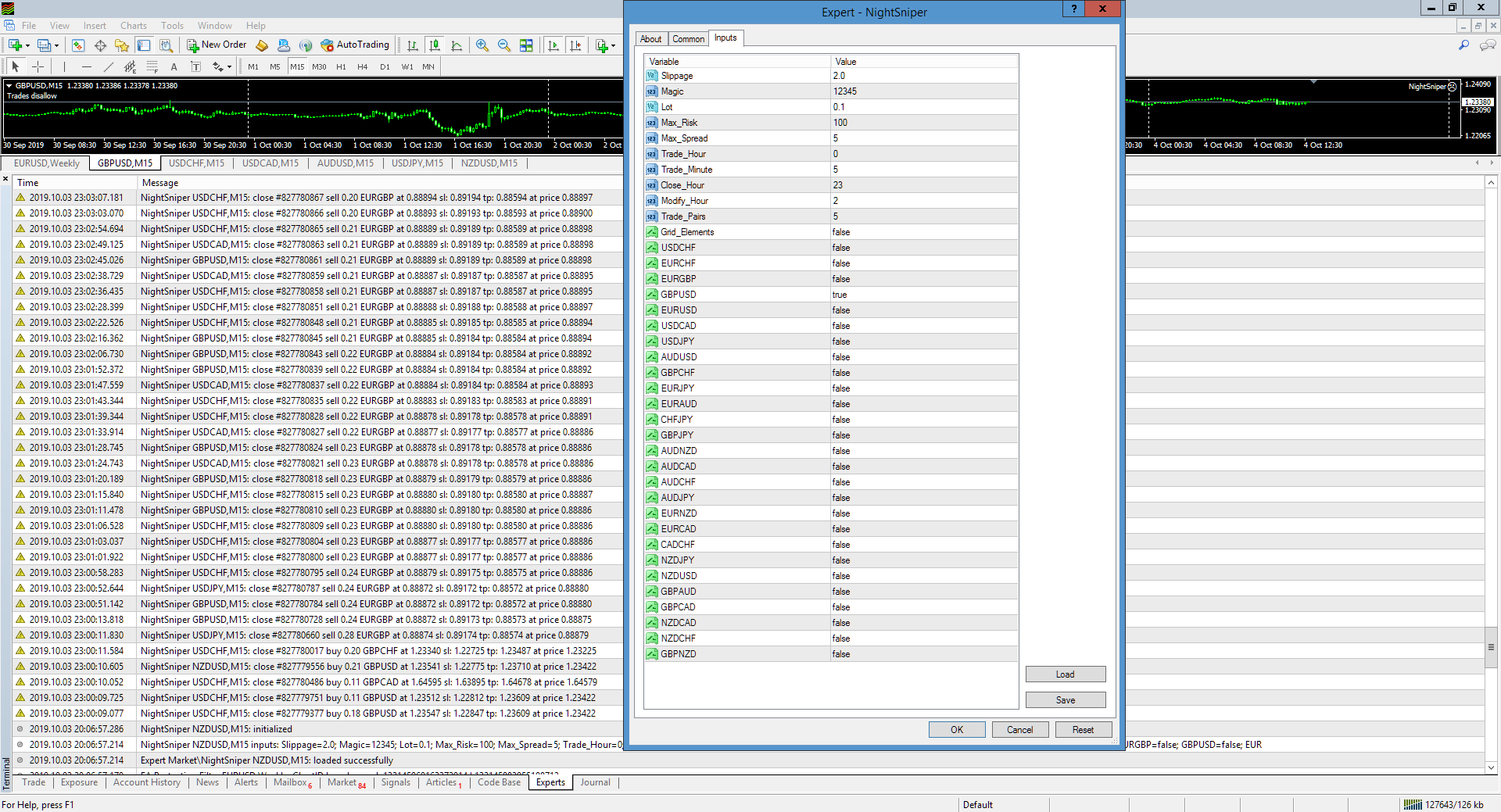The width and height of the screenshot is (1501, 812).
Task: Zoom in on the chart
Action: 482,45
